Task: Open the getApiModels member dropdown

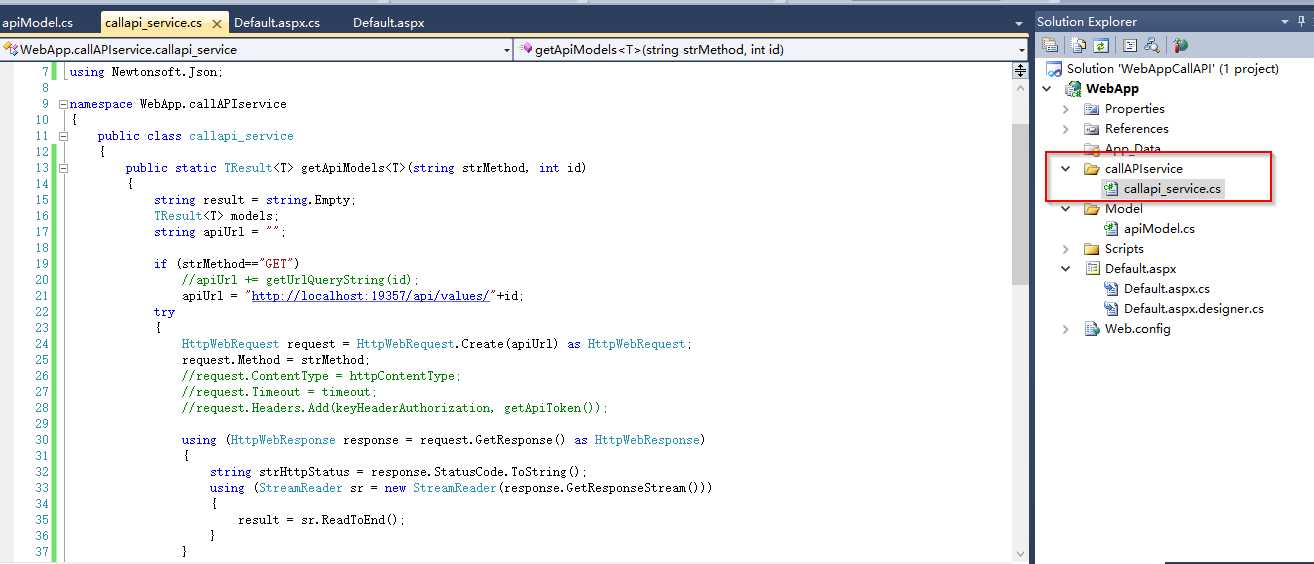Action: point(1021,49)
